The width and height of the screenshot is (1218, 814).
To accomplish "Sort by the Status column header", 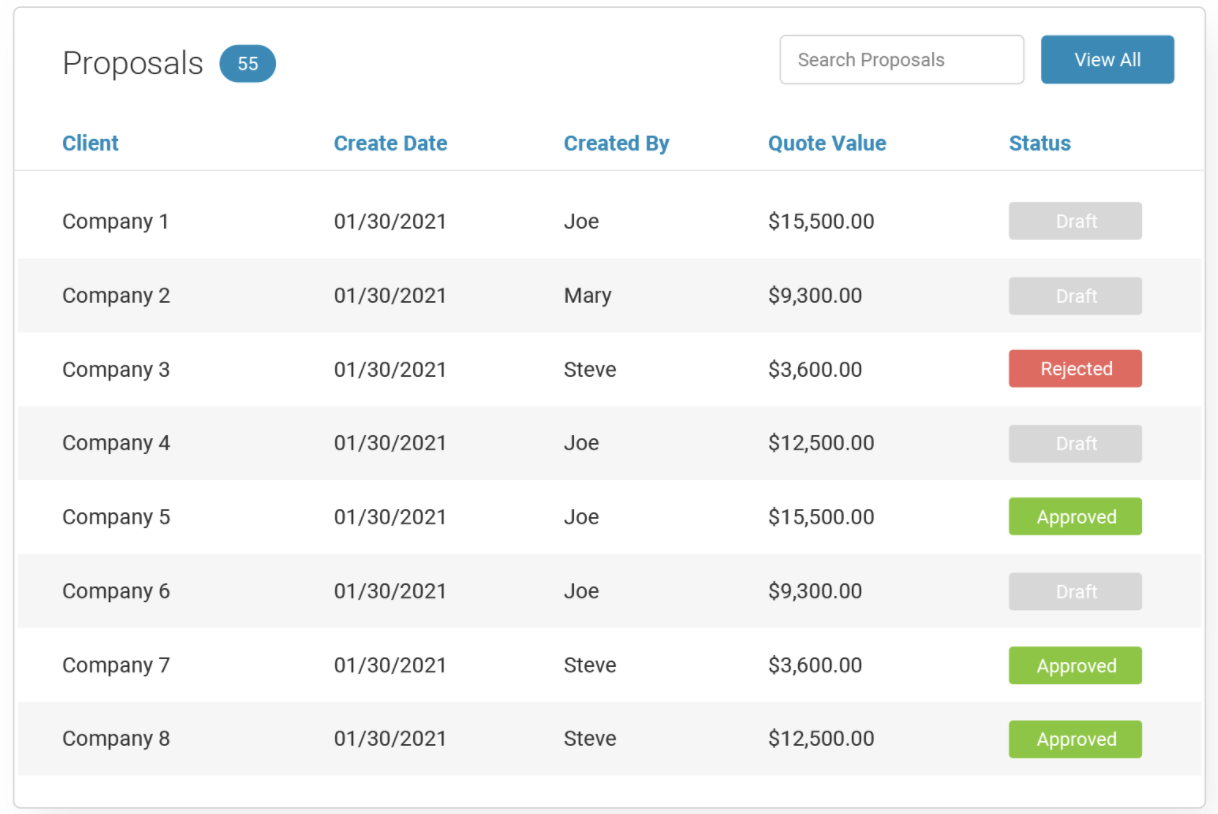I will (1039, 143).
